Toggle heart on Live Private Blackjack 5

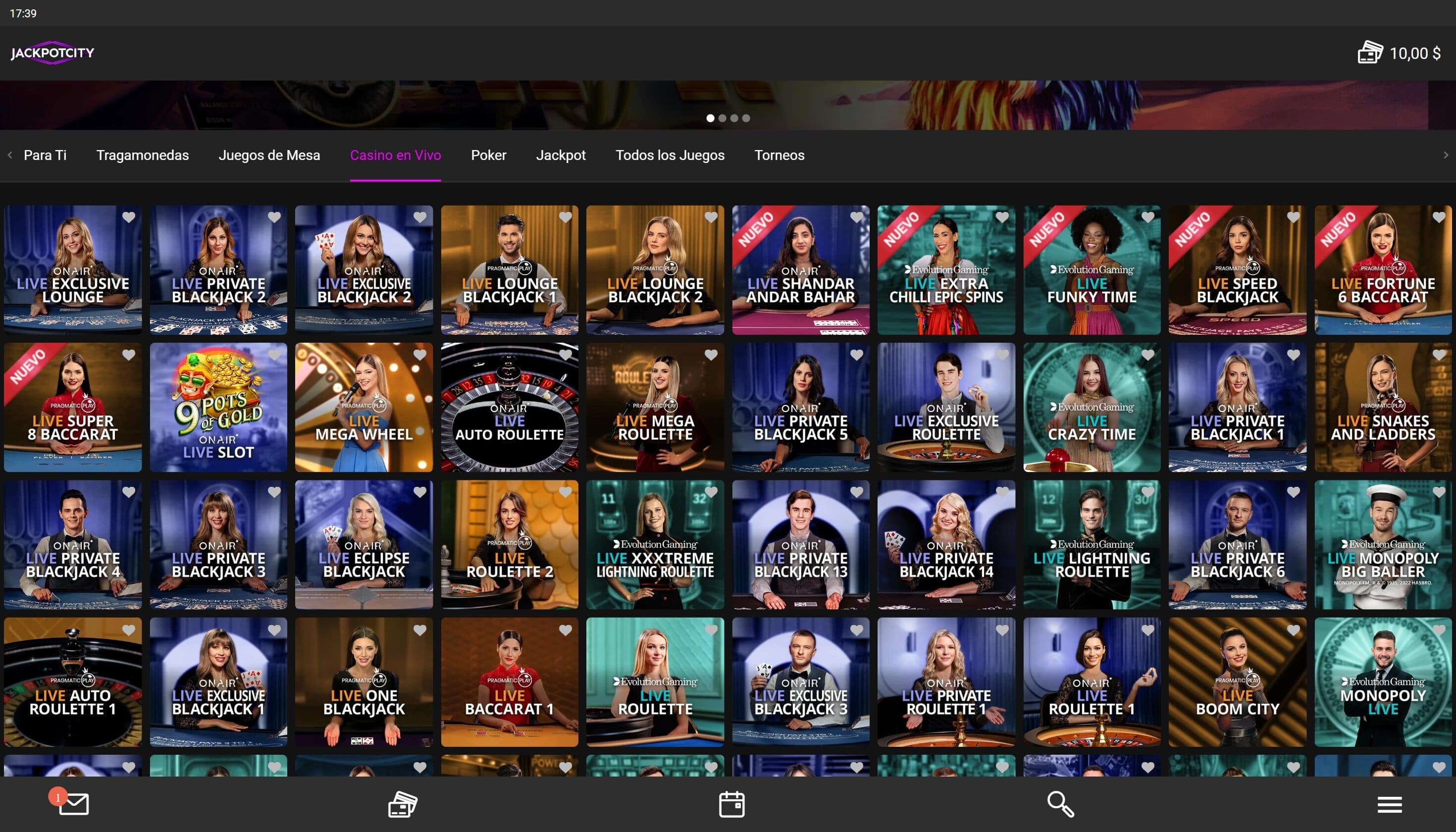pyautogui.click(x=857, y=355)
